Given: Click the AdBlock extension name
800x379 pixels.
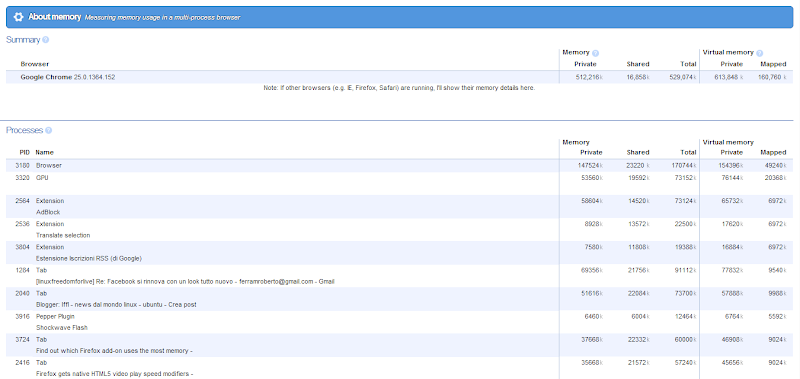Looking at the screenshot, I should point(48,212).
